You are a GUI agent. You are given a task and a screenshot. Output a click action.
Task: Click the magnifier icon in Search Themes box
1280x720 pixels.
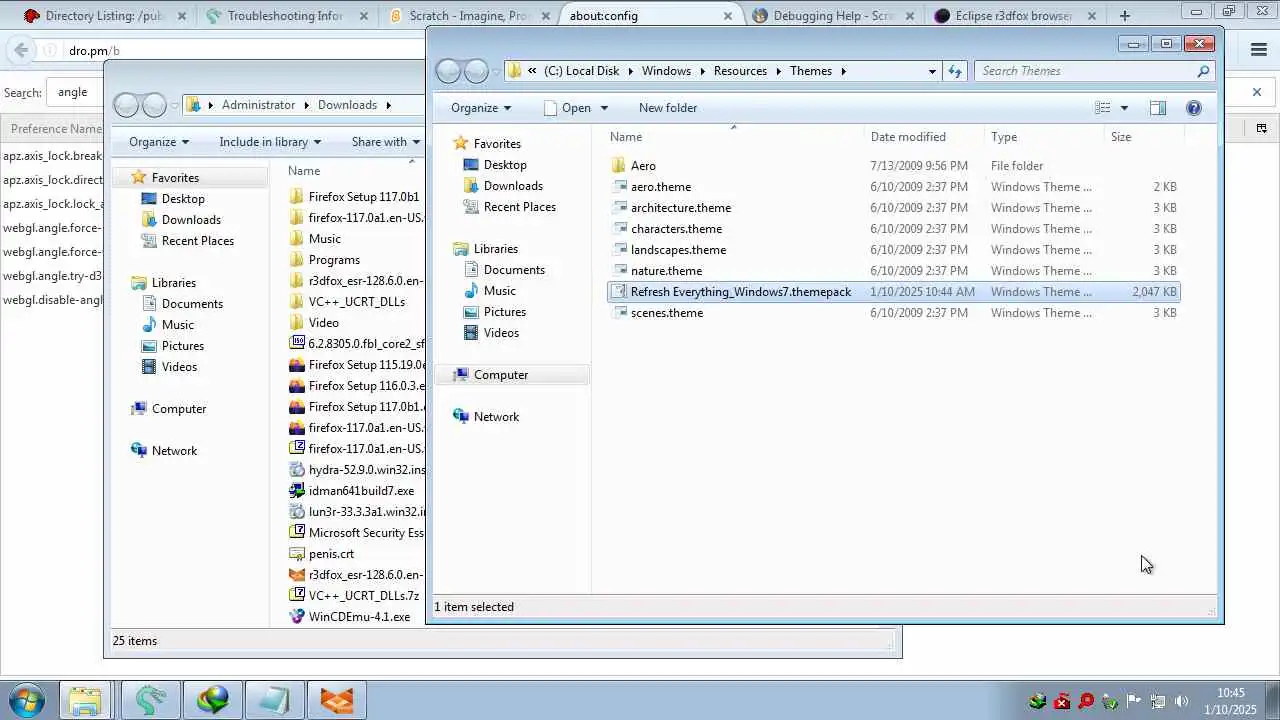(1203, 71)
